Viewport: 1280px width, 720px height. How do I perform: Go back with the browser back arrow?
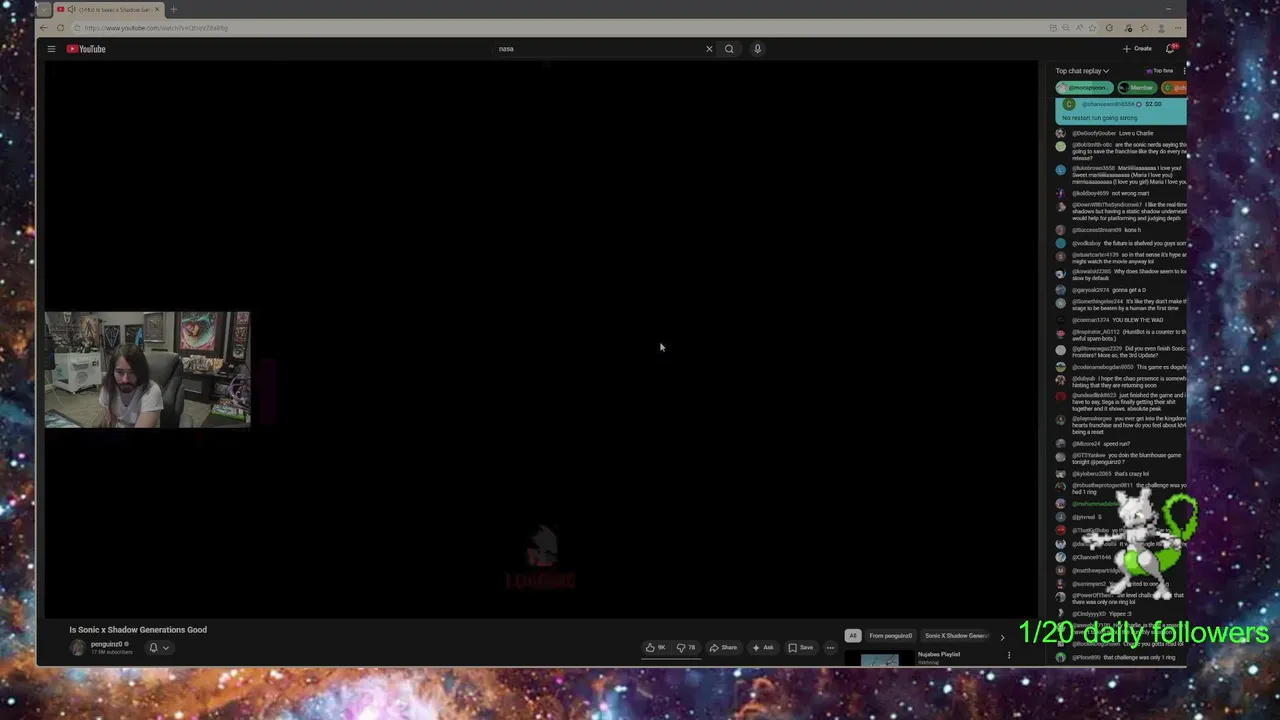[x=44, y=28]
